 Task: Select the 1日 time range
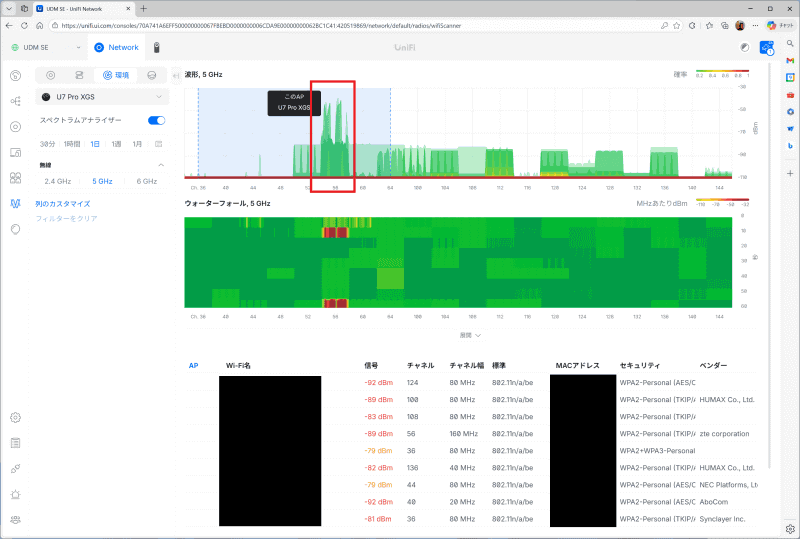(95, 144)
